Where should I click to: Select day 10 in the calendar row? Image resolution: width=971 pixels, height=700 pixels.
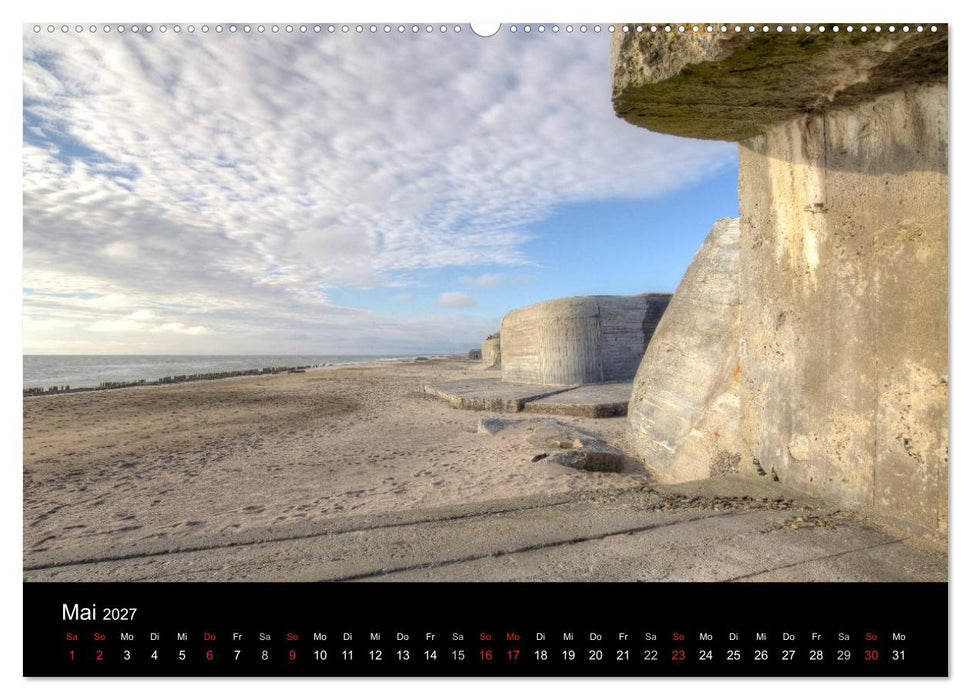click(320, 655)
